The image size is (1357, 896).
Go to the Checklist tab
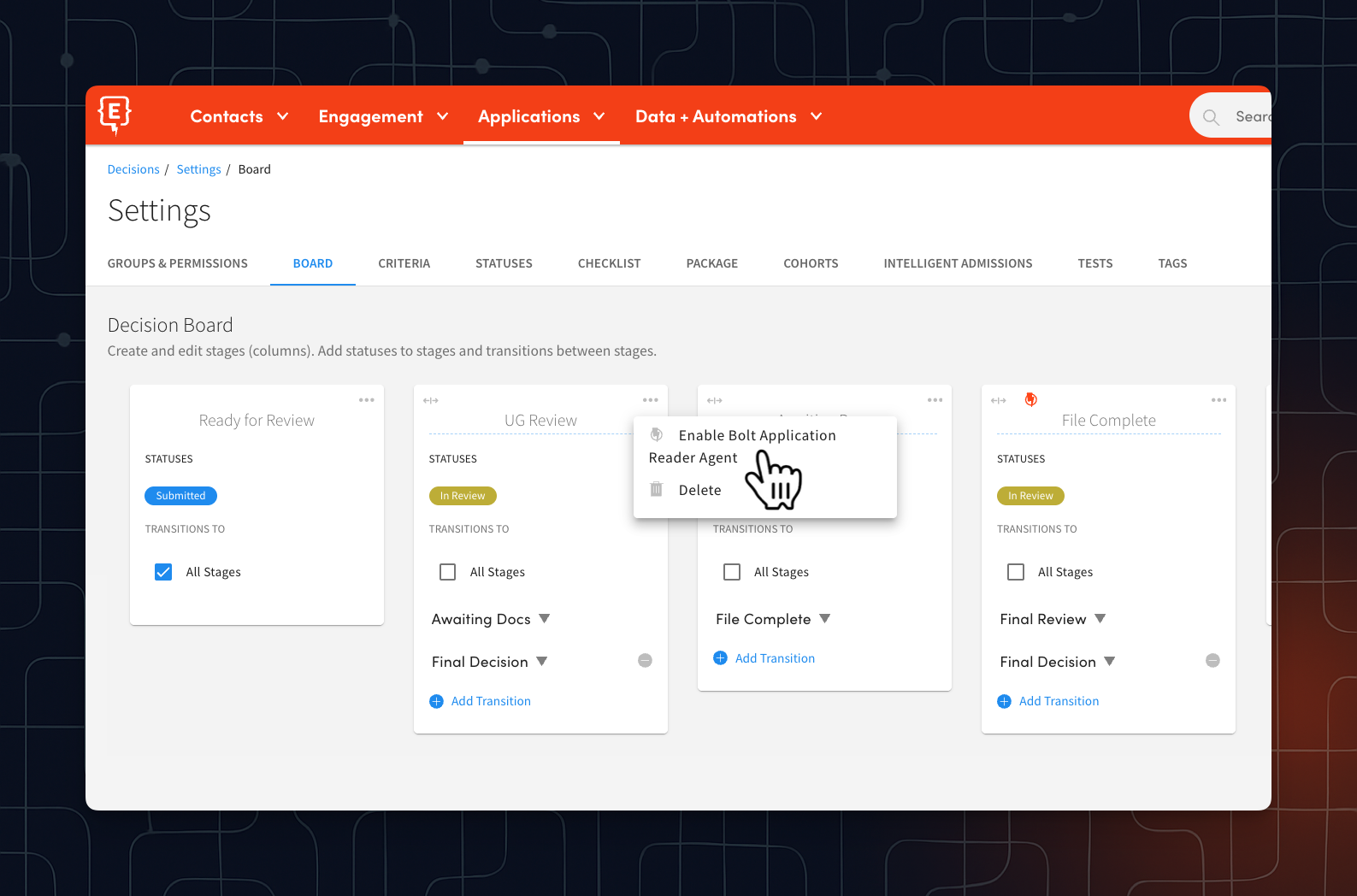[610, 263]
